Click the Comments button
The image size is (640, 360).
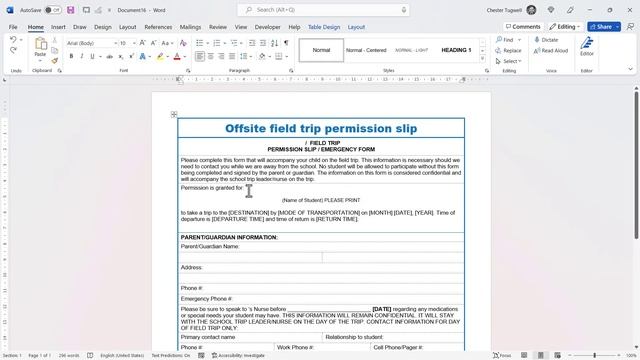point(523,27)
